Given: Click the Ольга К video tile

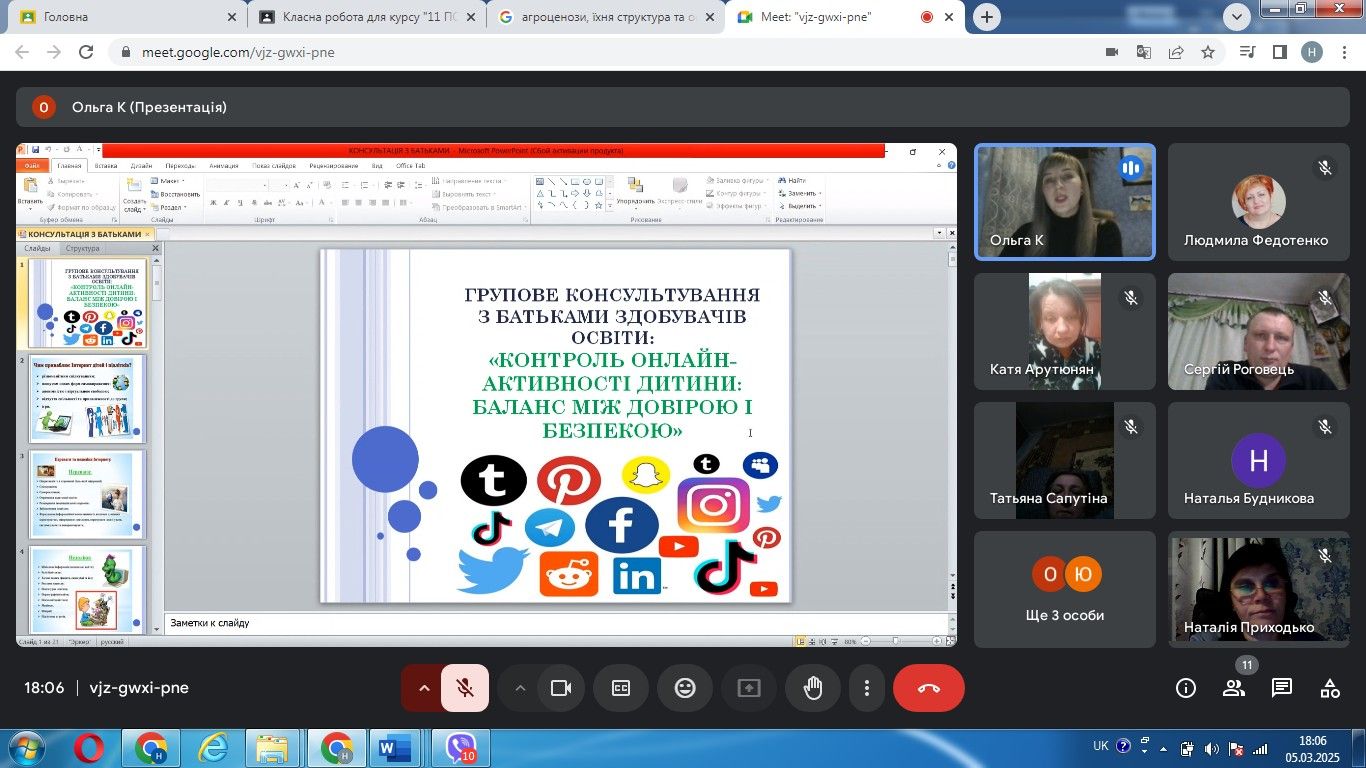Looking at the screenshot, I should (1065, 202).
